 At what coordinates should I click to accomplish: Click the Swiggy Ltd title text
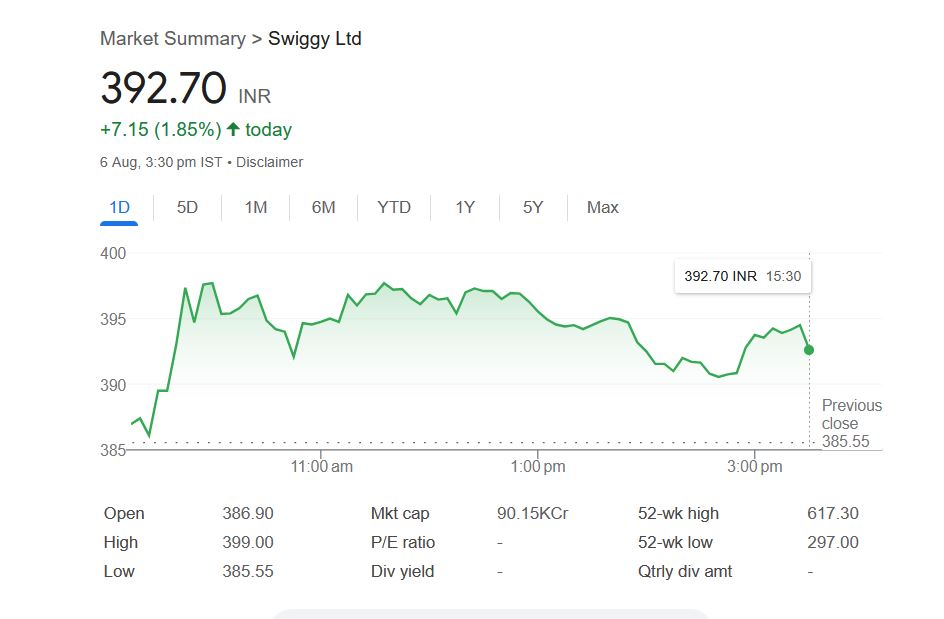coord(315,39)
